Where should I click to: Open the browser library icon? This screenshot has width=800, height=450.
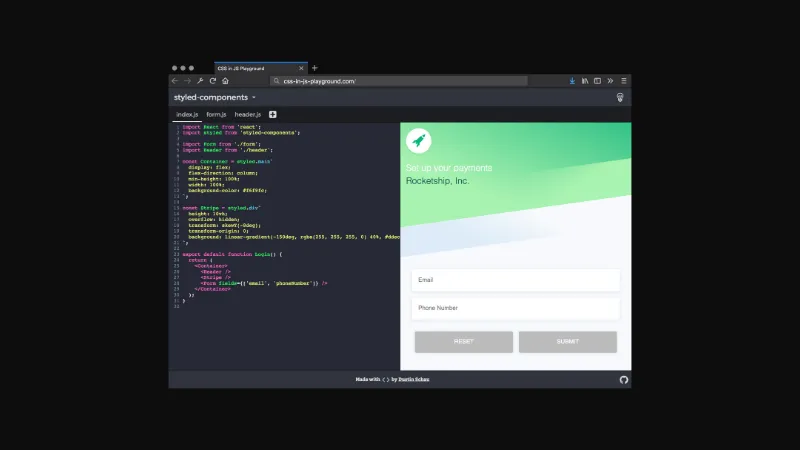point(585,81)
